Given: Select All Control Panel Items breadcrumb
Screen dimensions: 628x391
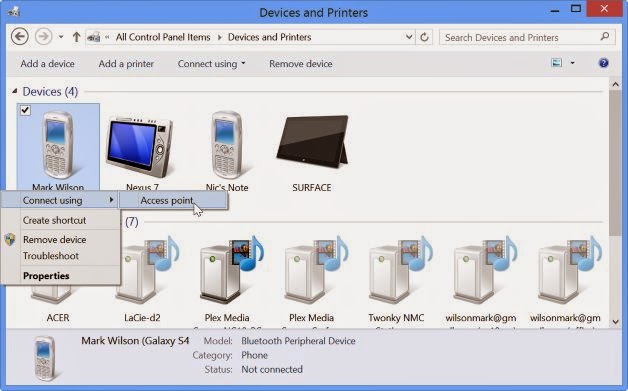Looking at the screenshot, I should [x=163, y=37].
